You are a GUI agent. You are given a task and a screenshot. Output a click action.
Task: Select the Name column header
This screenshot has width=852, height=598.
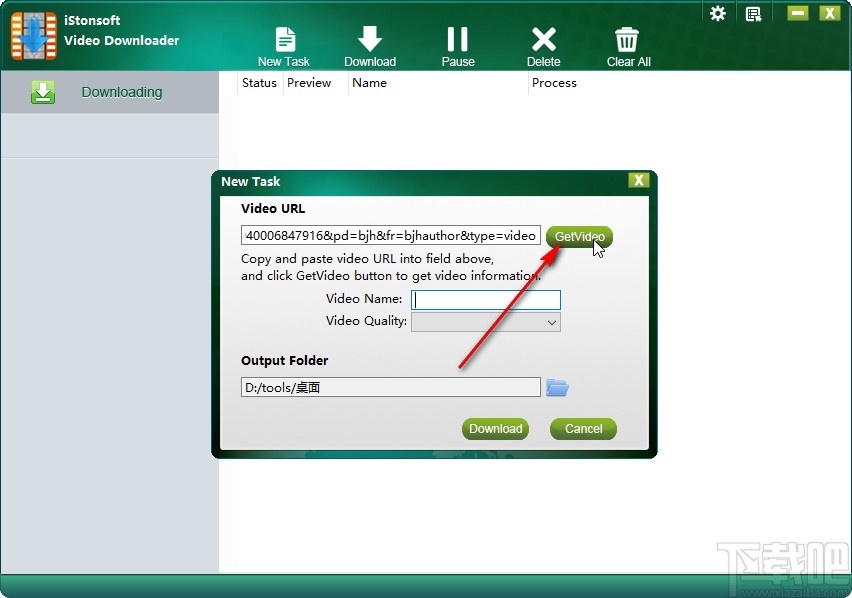tap(369, 83)
